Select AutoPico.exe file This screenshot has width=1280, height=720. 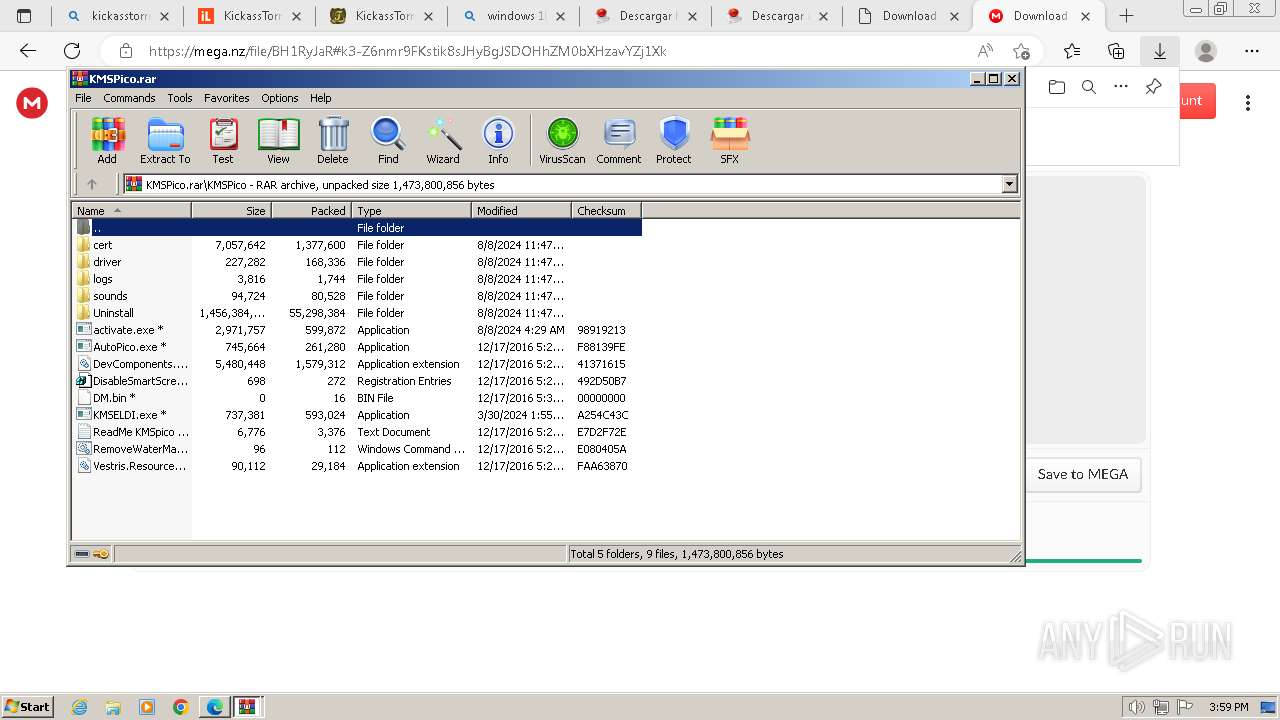coord(357,347)
